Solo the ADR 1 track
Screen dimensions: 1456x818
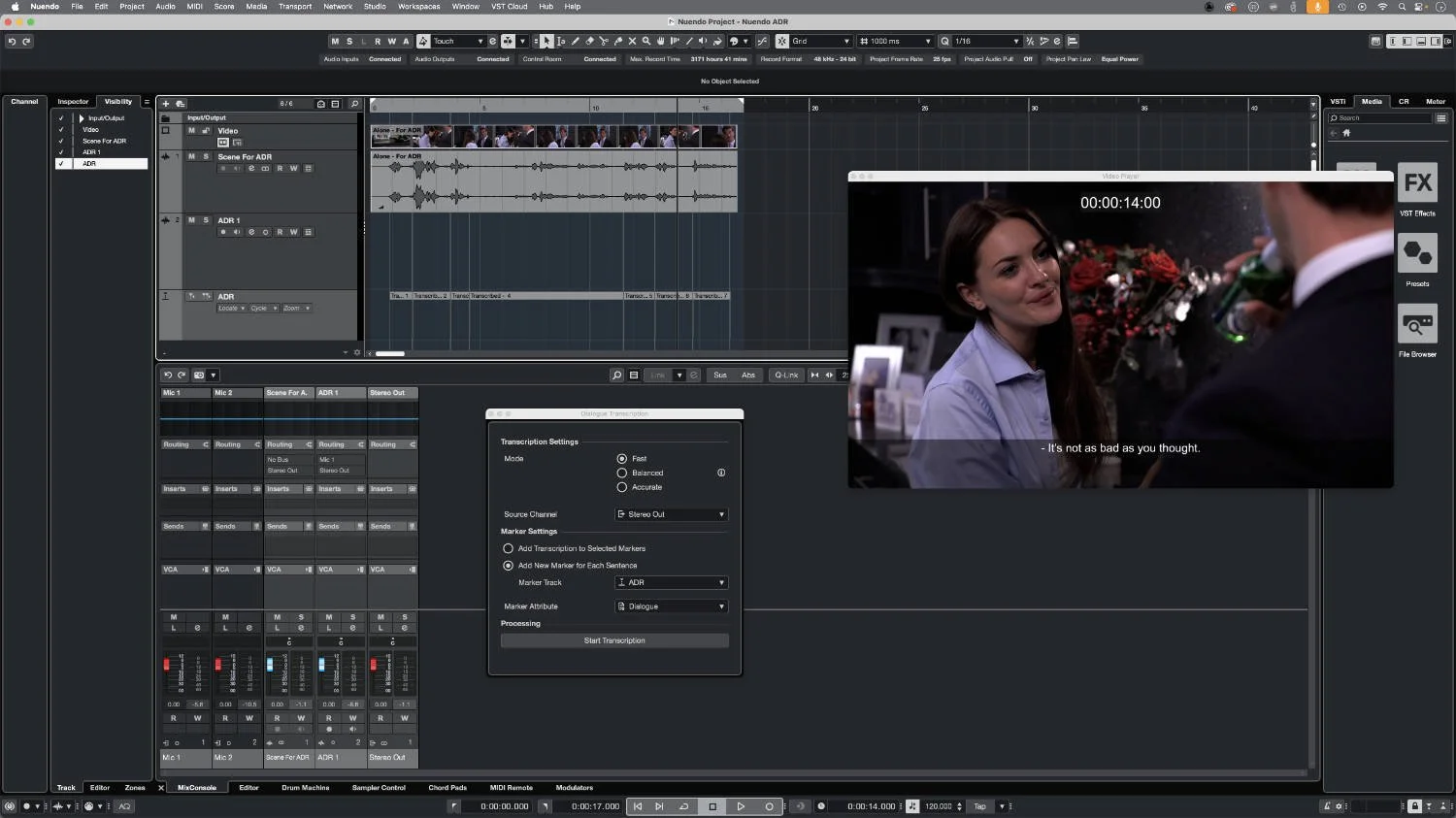pos(206,220)
